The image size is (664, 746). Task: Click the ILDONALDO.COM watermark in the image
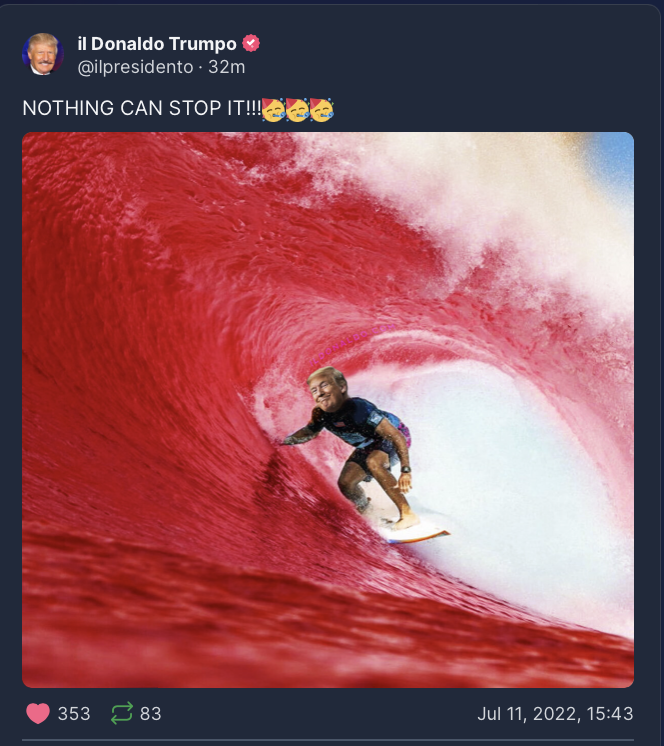pos(352,345)
